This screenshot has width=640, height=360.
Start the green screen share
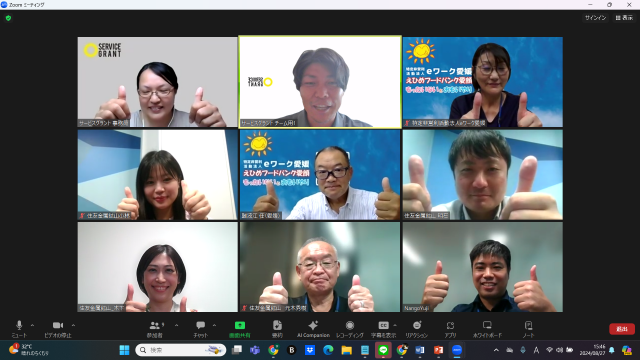tap(240, 329)
